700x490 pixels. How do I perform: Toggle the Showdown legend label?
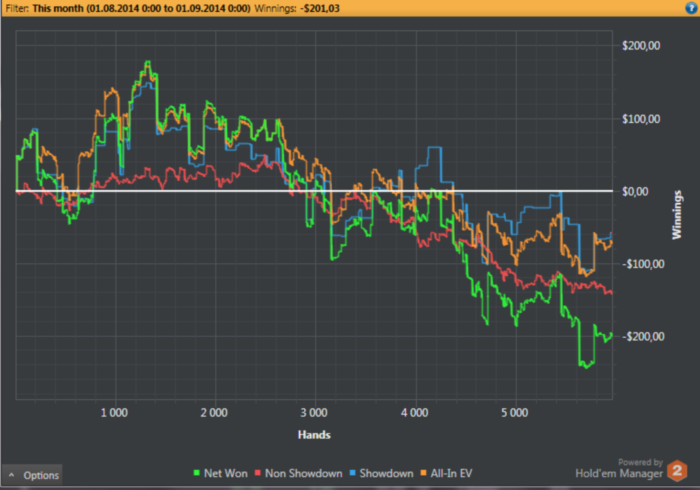pos(386,473)
